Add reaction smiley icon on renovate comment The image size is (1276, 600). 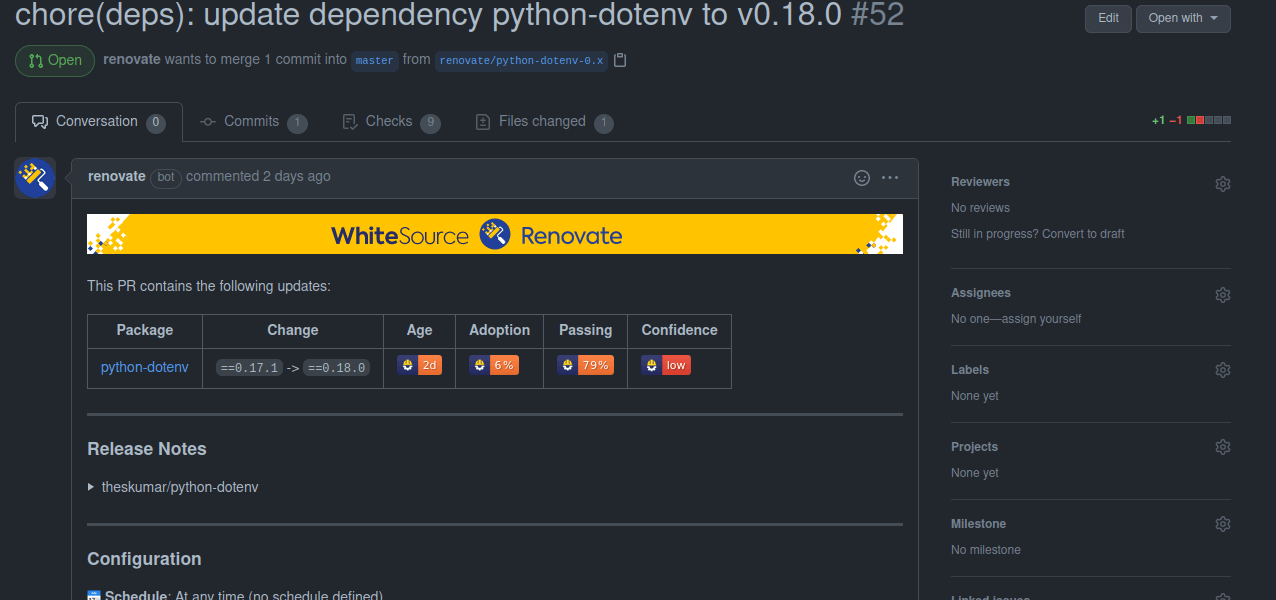tap(862, 178)
